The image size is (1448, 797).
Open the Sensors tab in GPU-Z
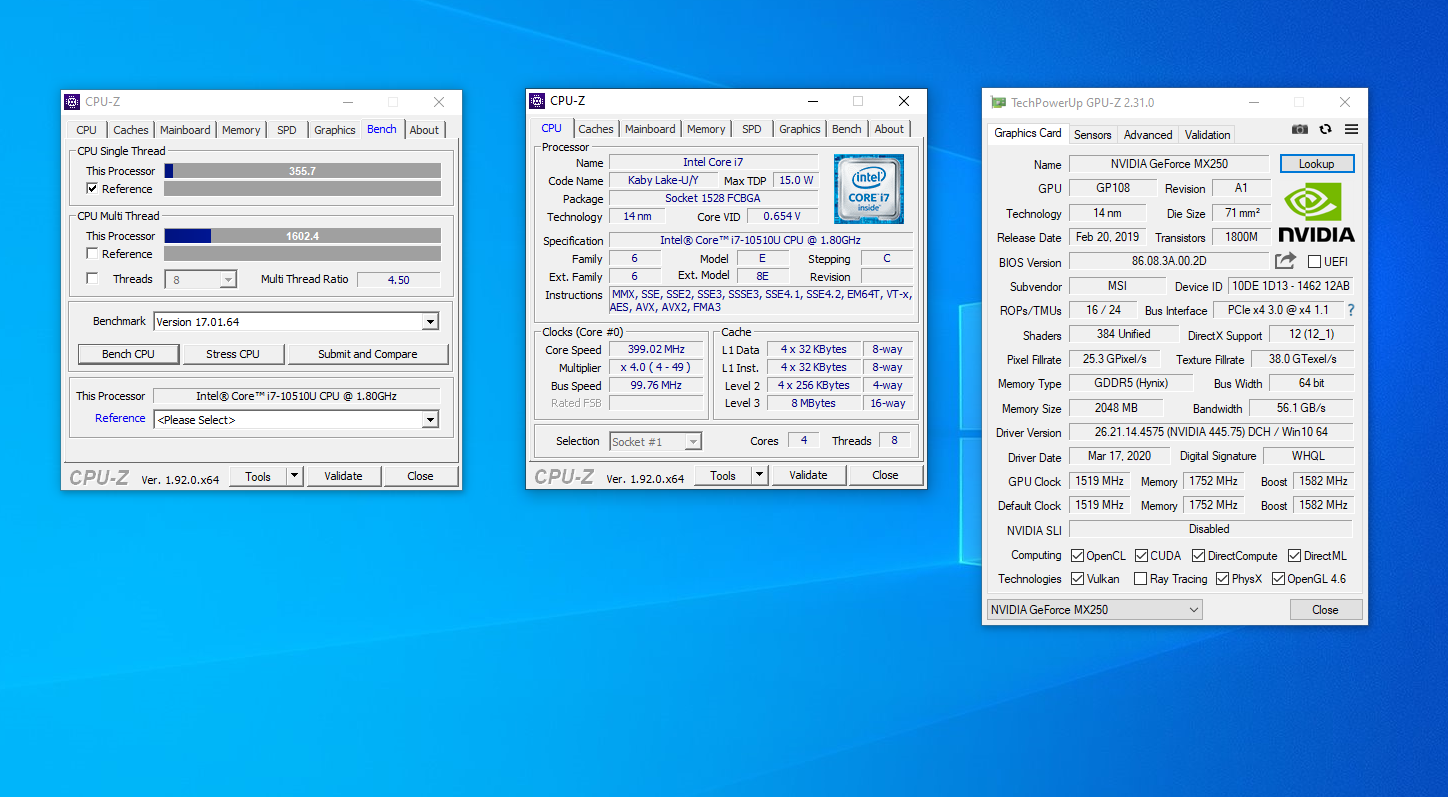(x=1092, y=135)
